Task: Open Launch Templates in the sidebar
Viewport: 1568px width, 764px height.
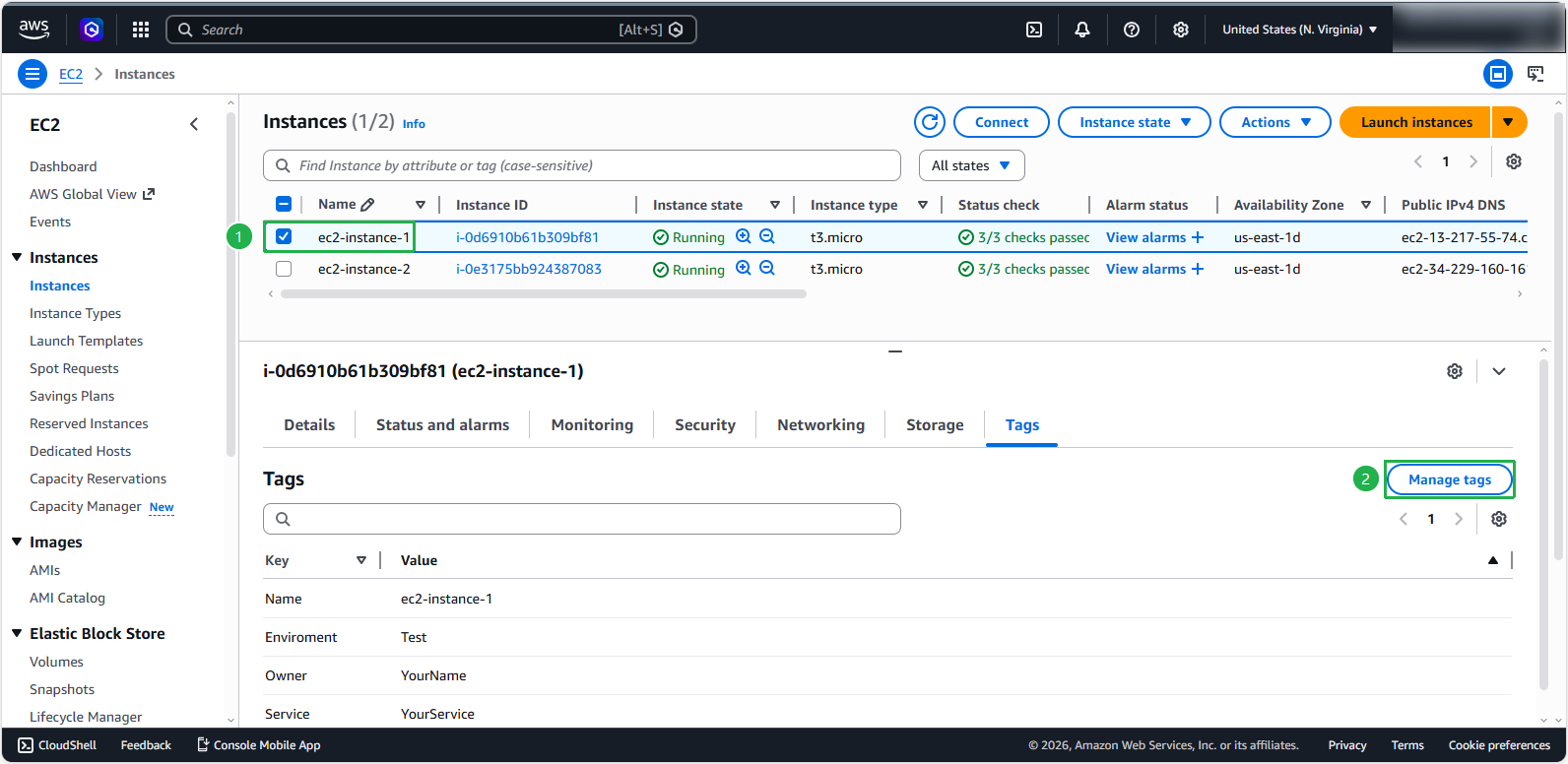Action: pyautogui.click(x=87, y=341)
